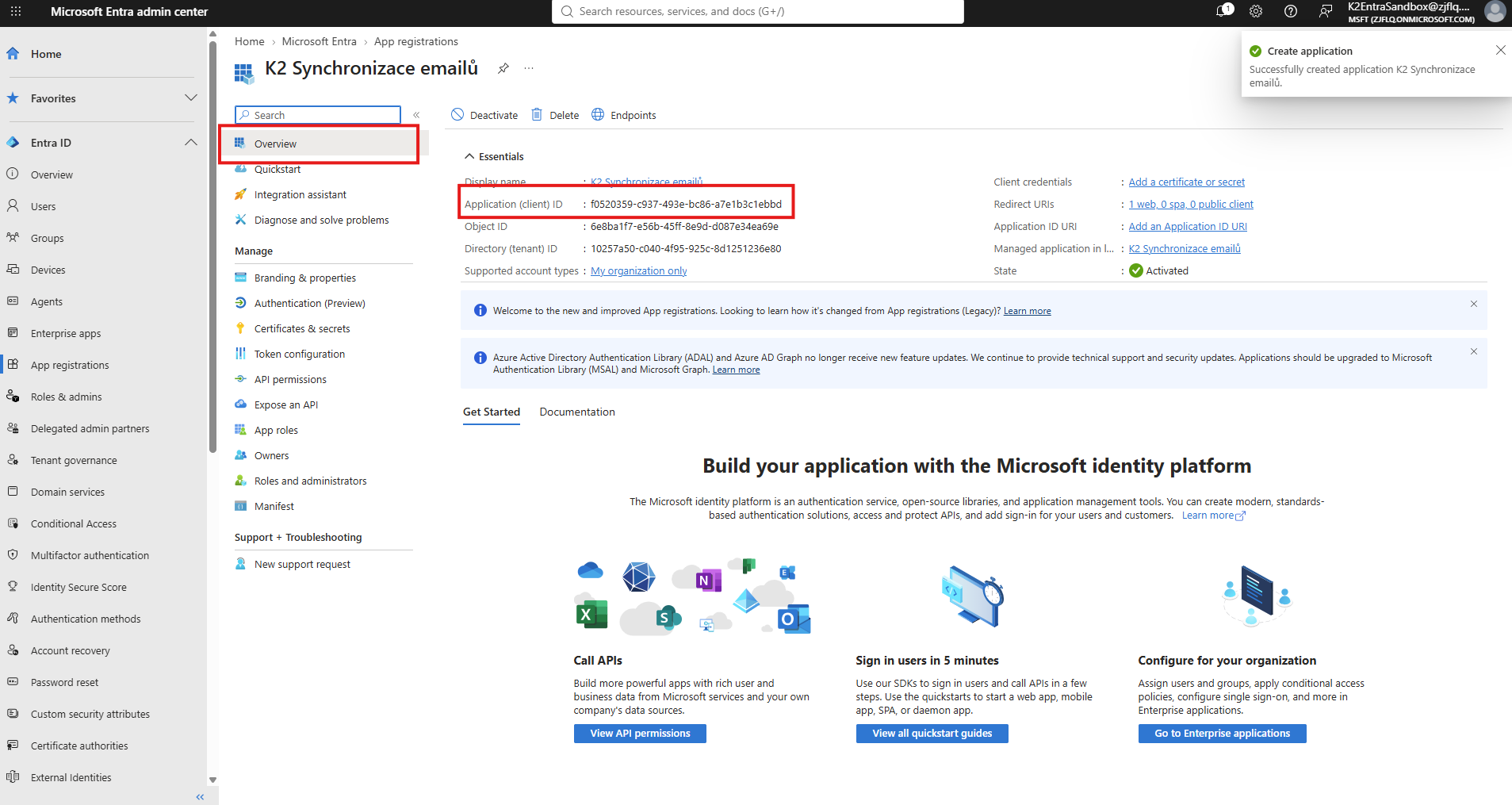Open My organization only link
Screen dimensions: 1512x805
coord(639,270)
